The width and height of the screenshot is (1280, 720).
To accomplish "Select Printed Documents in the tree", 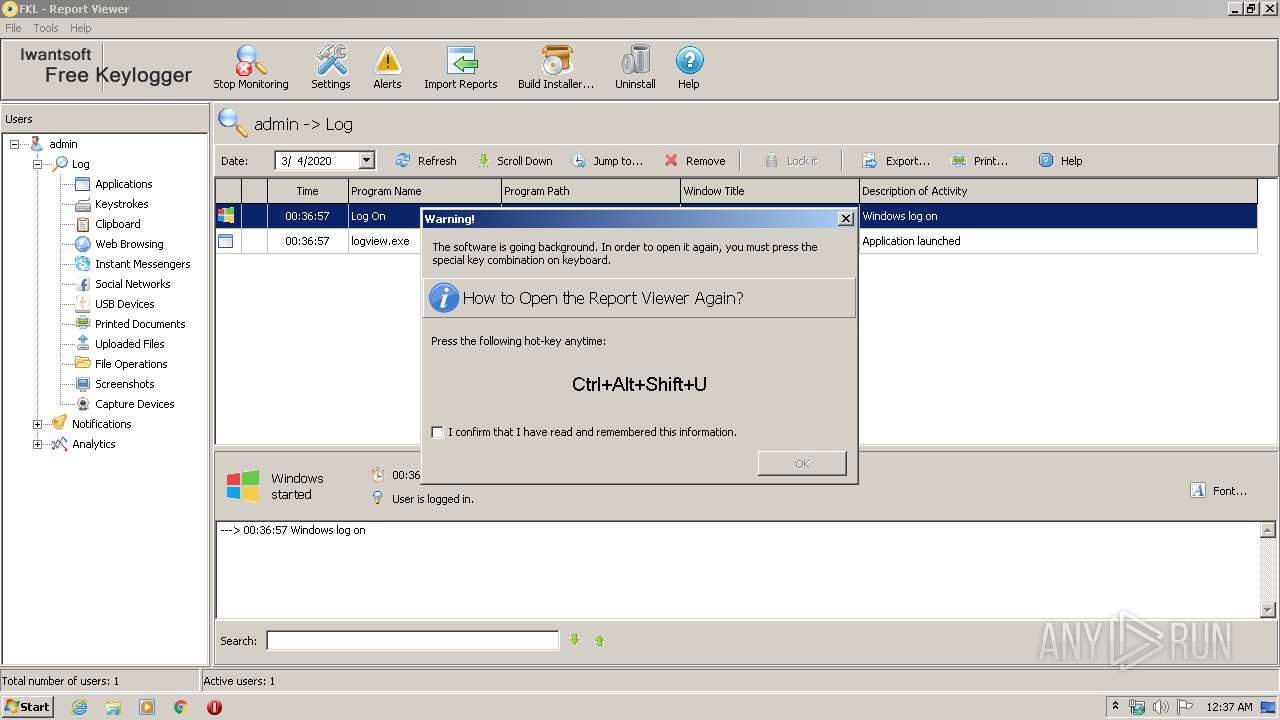I will tap(140, 324).
